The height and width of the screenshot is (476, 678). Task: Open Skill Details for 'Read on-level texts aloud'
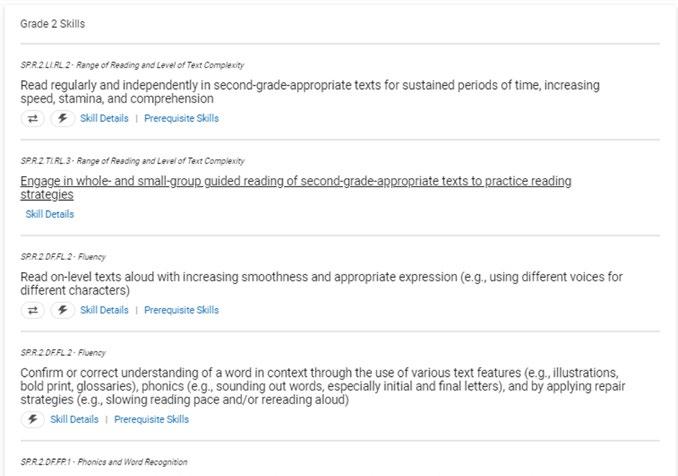point(104,310)
